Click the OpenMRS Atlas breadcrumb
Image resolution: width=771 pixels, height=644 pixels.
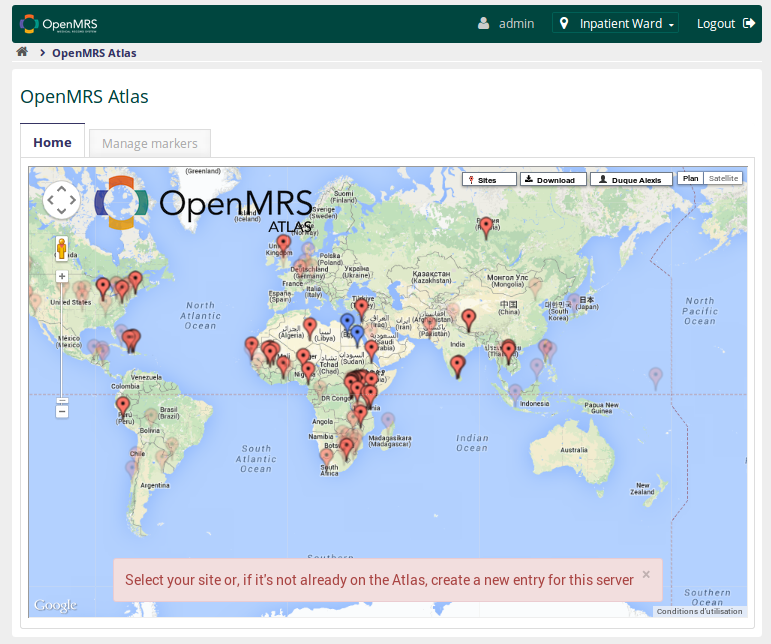[x=94, y=53]
